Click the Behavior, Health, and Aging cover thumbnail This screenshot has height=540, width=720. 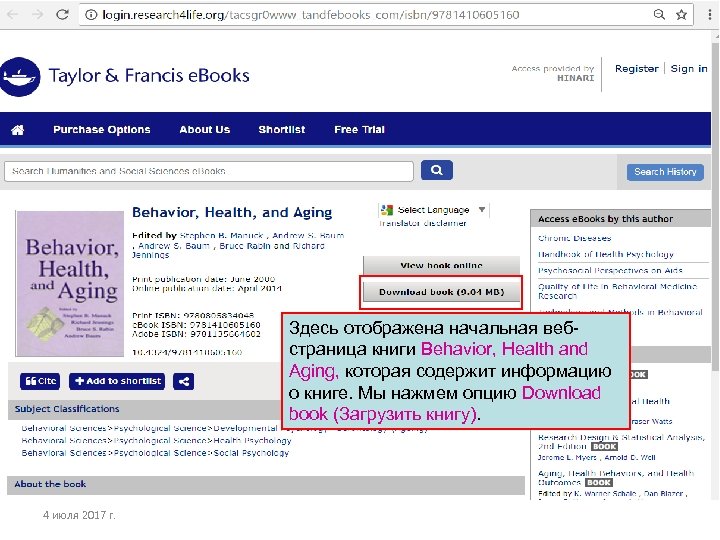coord(70,284)
